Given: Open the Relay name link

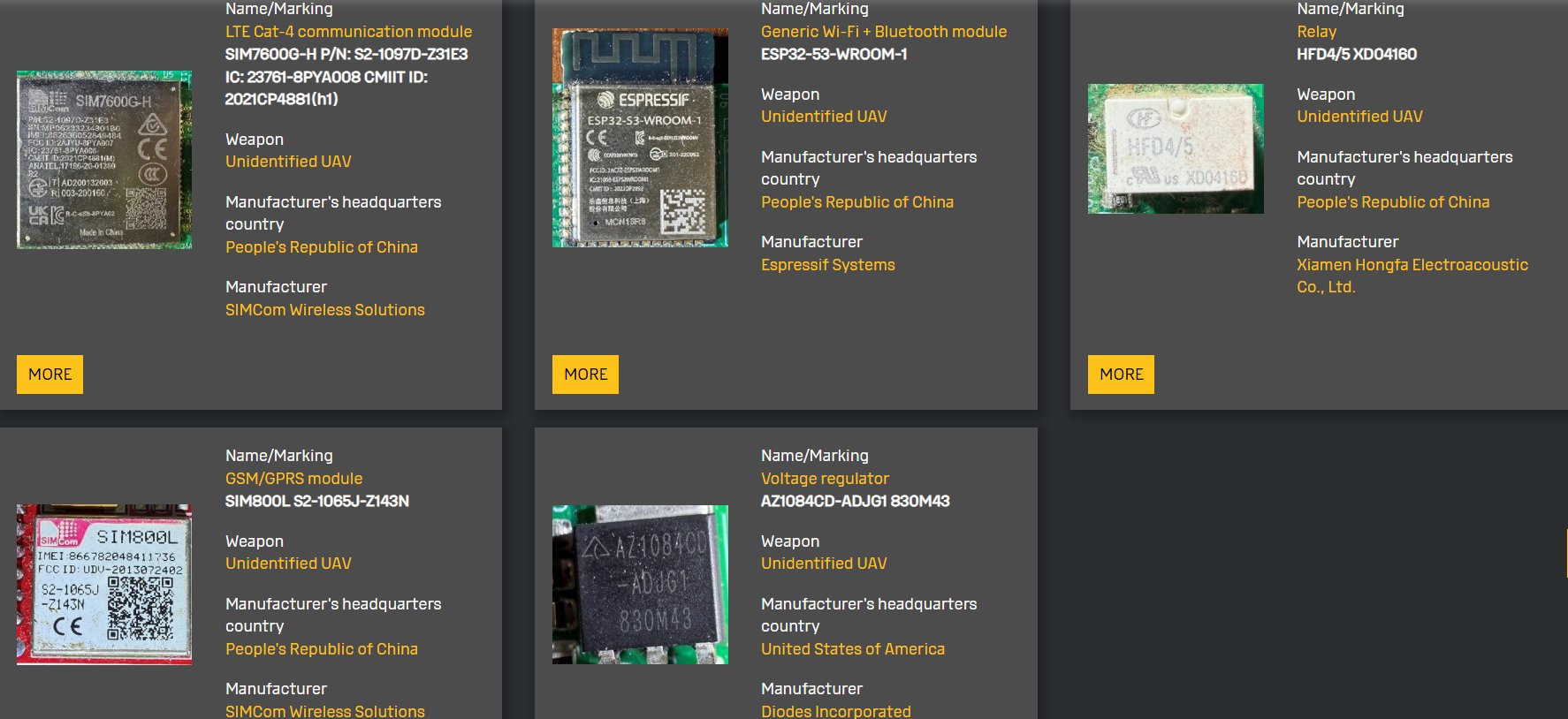Looking at the screenshot, I should [1316, 32].
